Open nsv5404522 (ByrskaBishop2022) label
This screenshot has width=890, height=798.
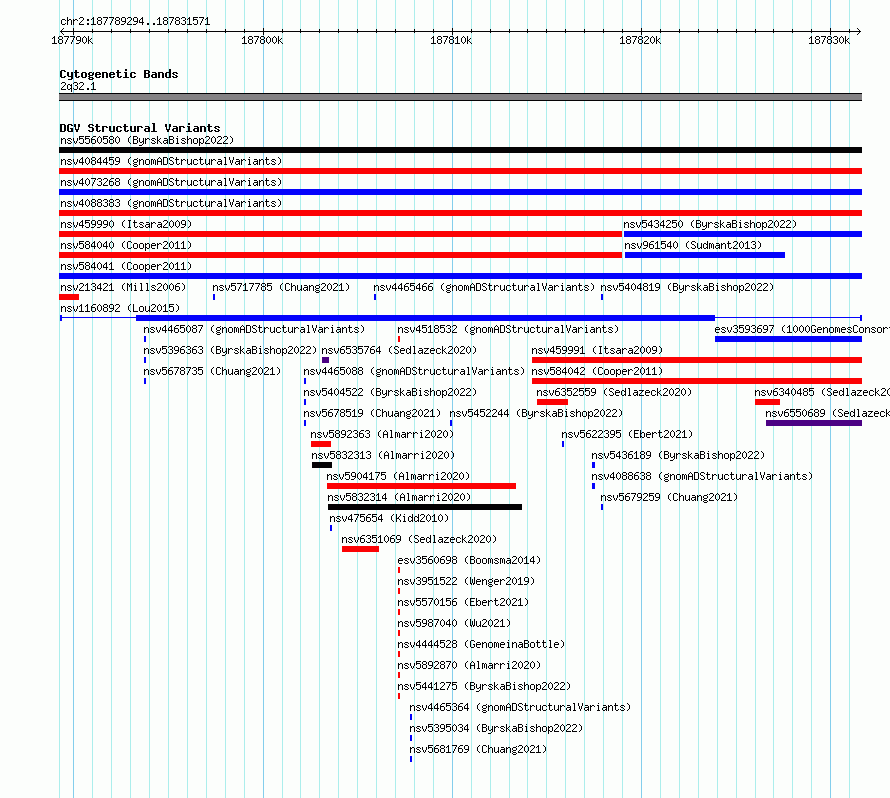[x=390, y=392]
